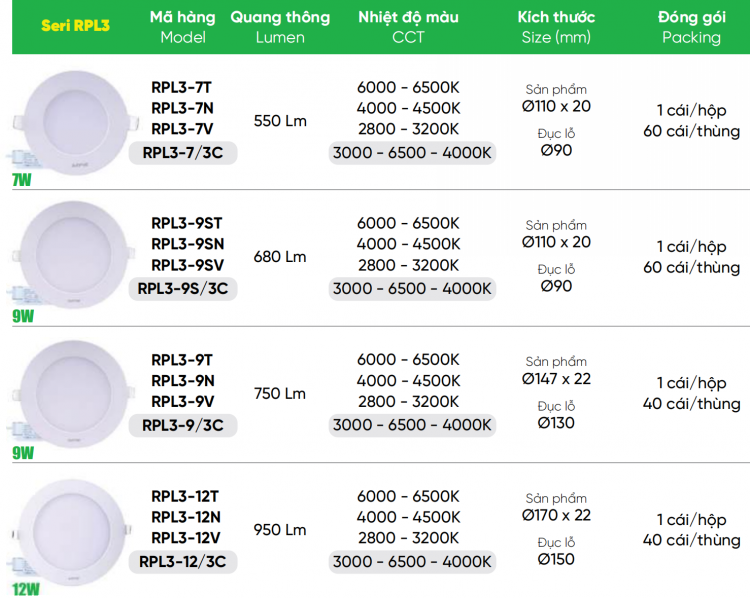Click the Seri RPL3 header title
The image size is (750, 598).
click(x=76, y=27)
